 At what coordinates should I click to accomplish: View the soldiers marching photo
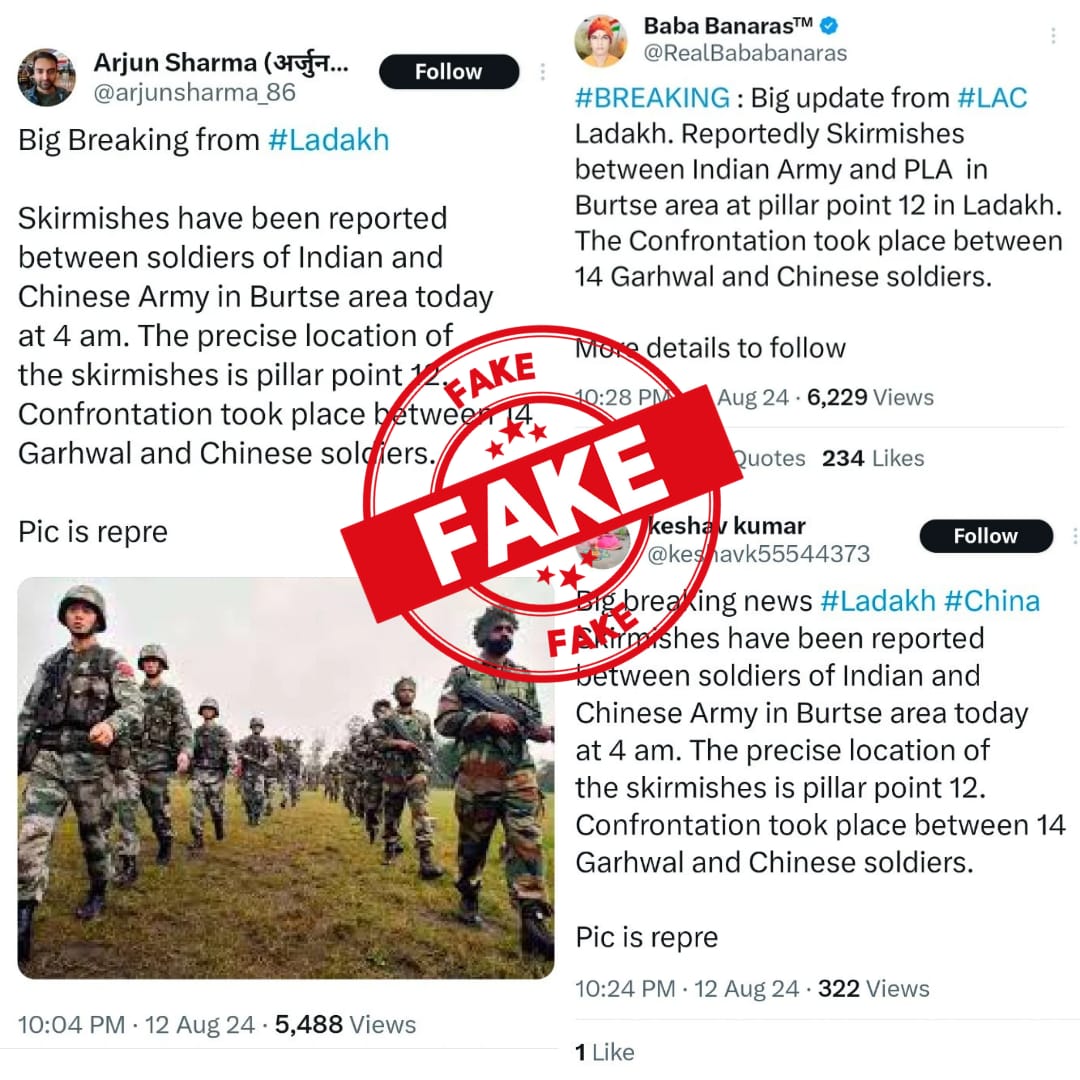(286, 778)
